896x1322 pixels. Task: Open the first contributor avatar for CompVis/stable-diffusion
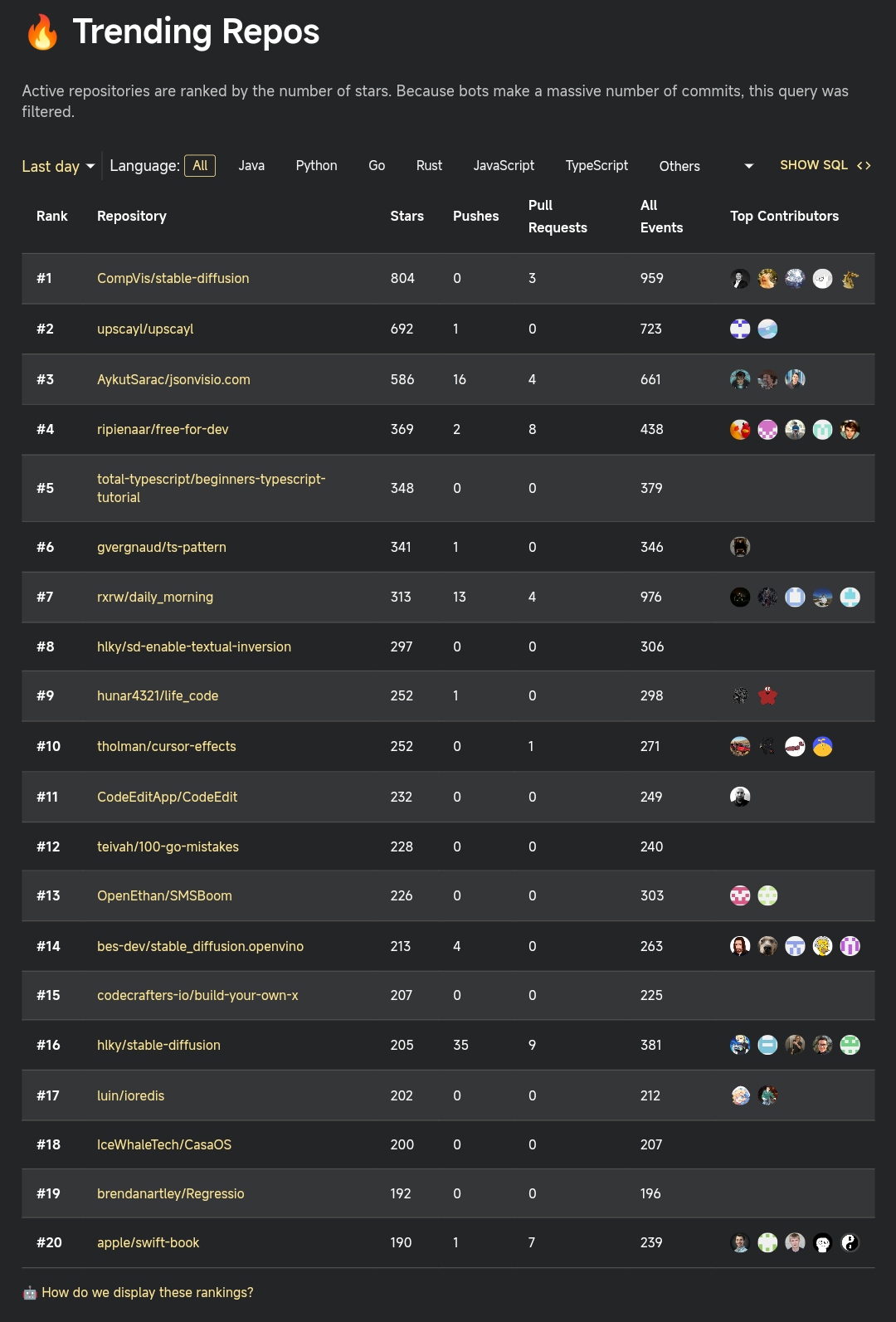point(739,278)
